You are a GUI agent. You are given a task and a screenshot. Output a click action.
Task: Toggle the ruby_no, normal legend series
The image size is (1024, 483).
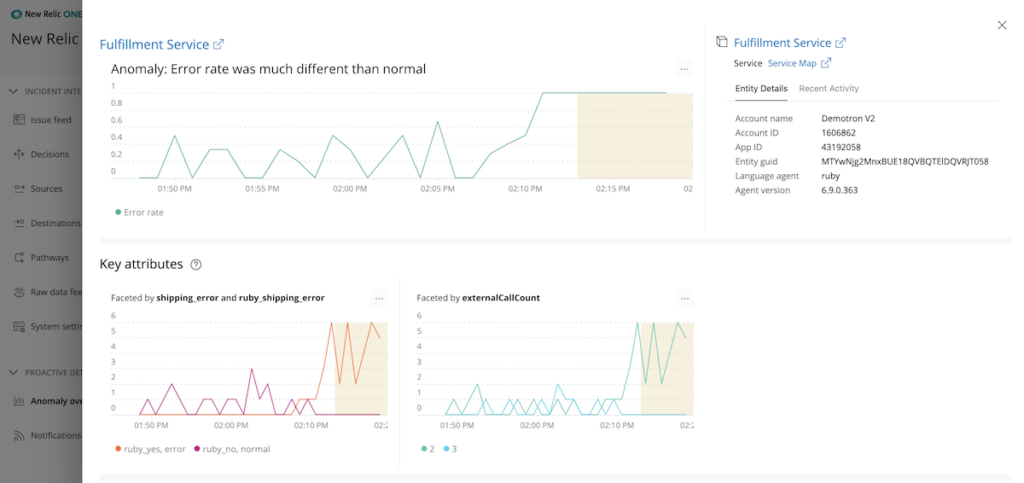point(232,449)
